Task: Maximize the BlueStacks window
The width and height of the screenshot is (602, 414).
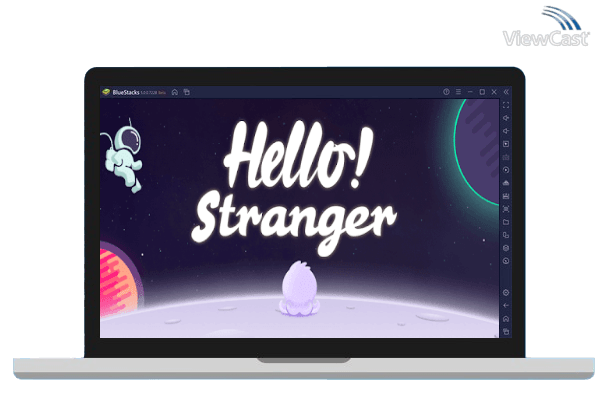Action: click(x=482, y=92)
